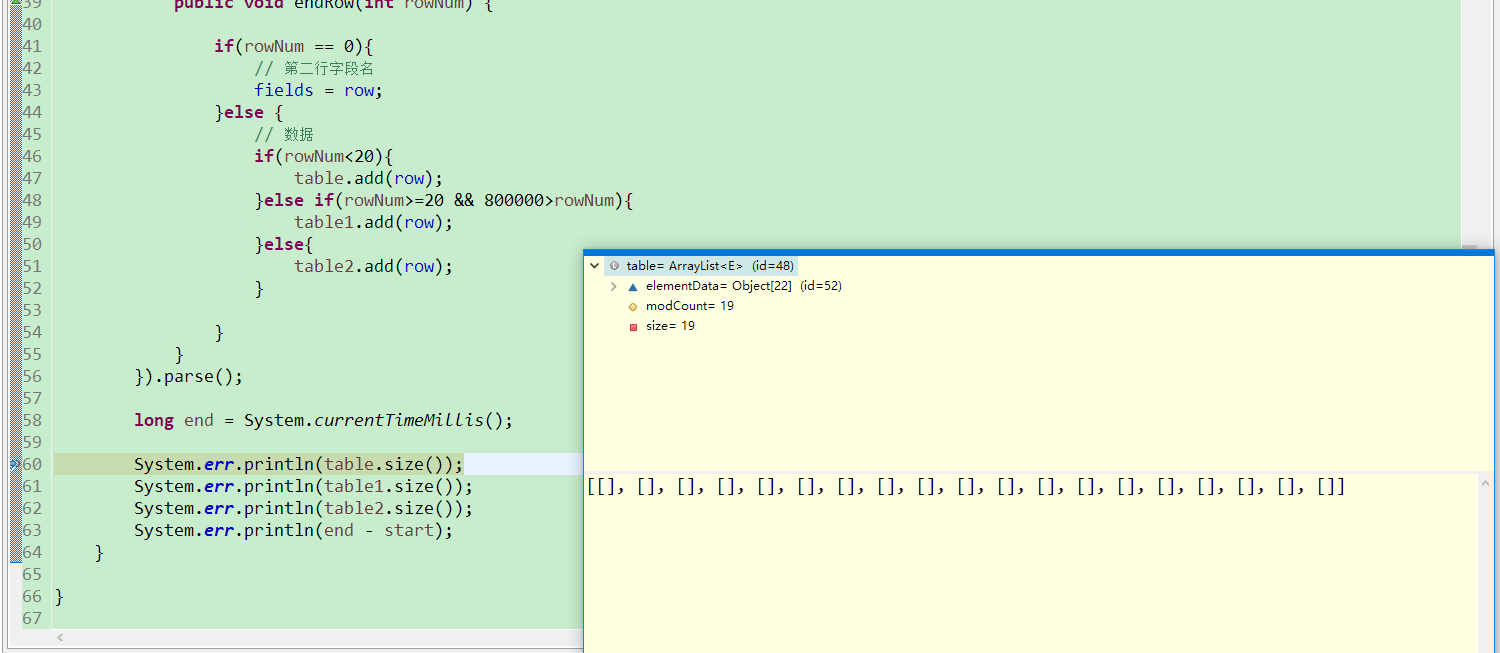Screen dimensions: 1500x653
Task: Click line number 65 in the gutter
Action: point(32,574)
